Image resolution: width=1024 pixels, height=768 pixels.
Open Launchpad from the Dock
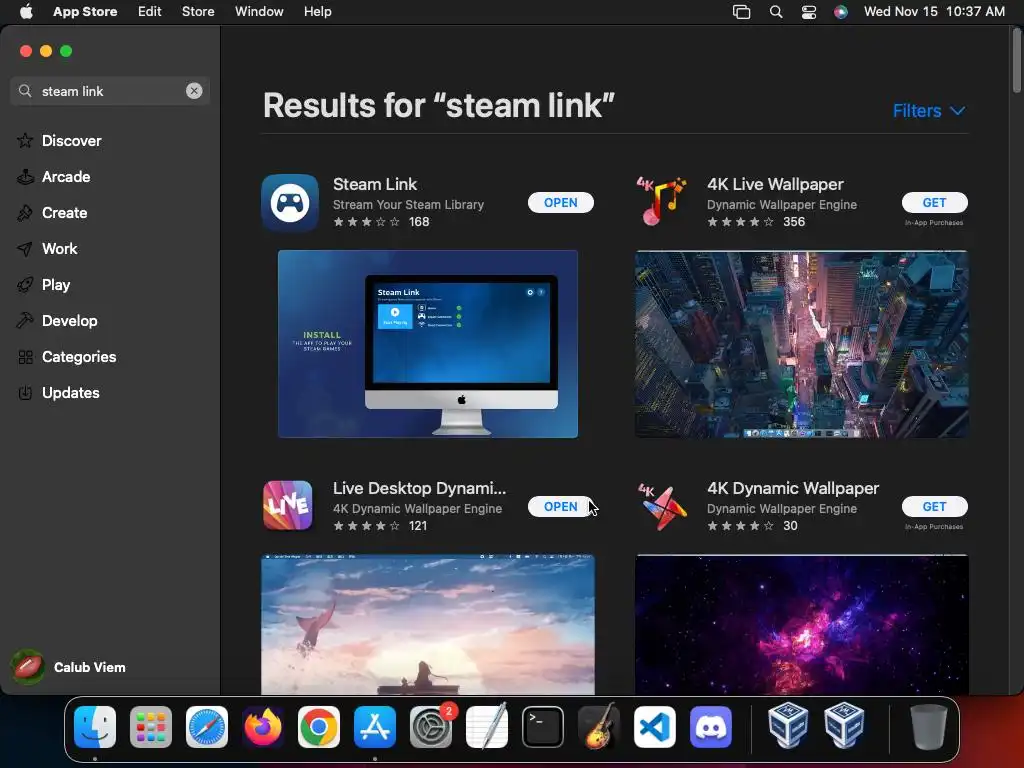point(151,727)
